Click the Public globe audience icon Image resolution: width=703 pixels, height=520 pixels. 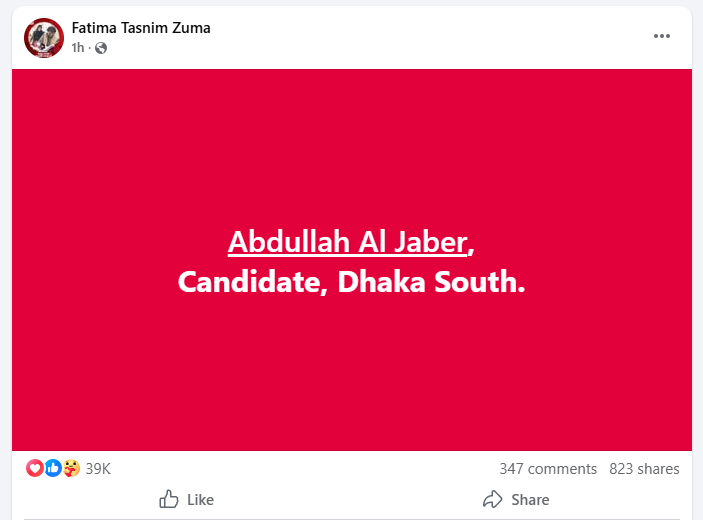[100, 47]
